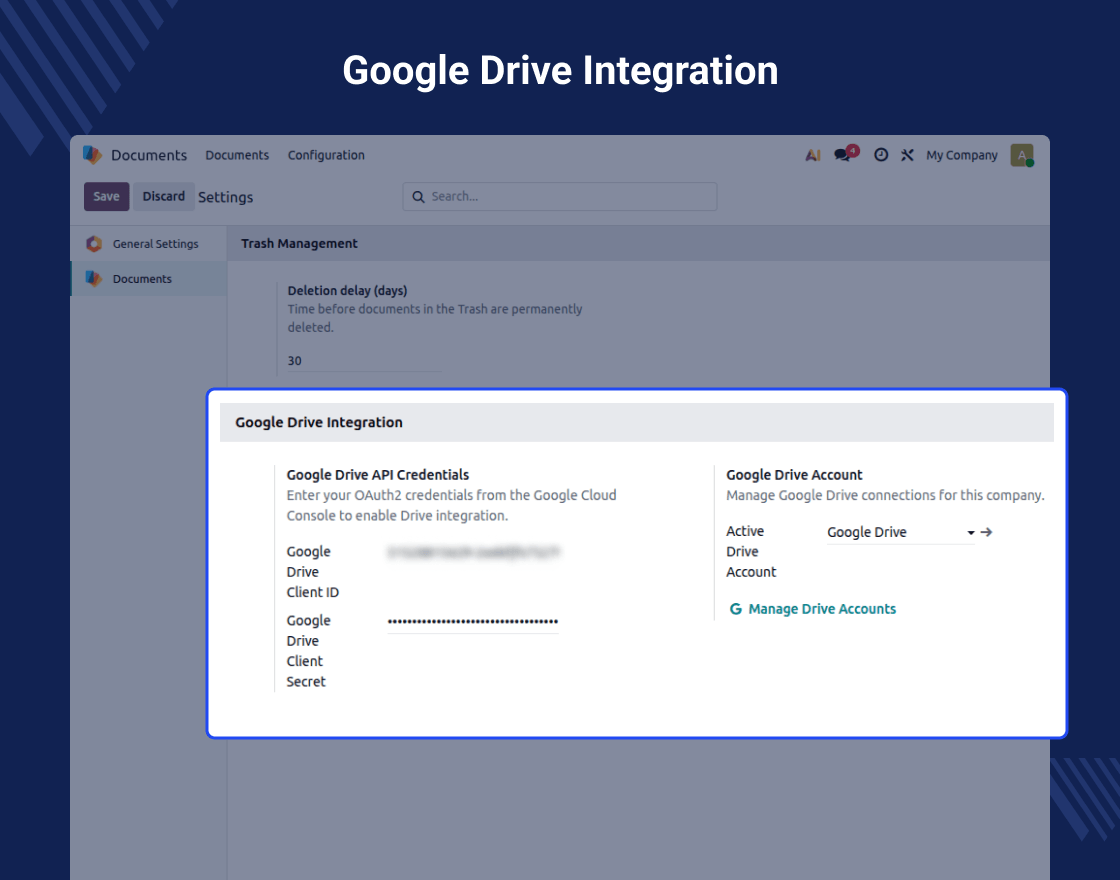Open the AI assistant icon
The width and height of the screenshot is (1120, 880).
pyautogui.click(x=813, y=155)
